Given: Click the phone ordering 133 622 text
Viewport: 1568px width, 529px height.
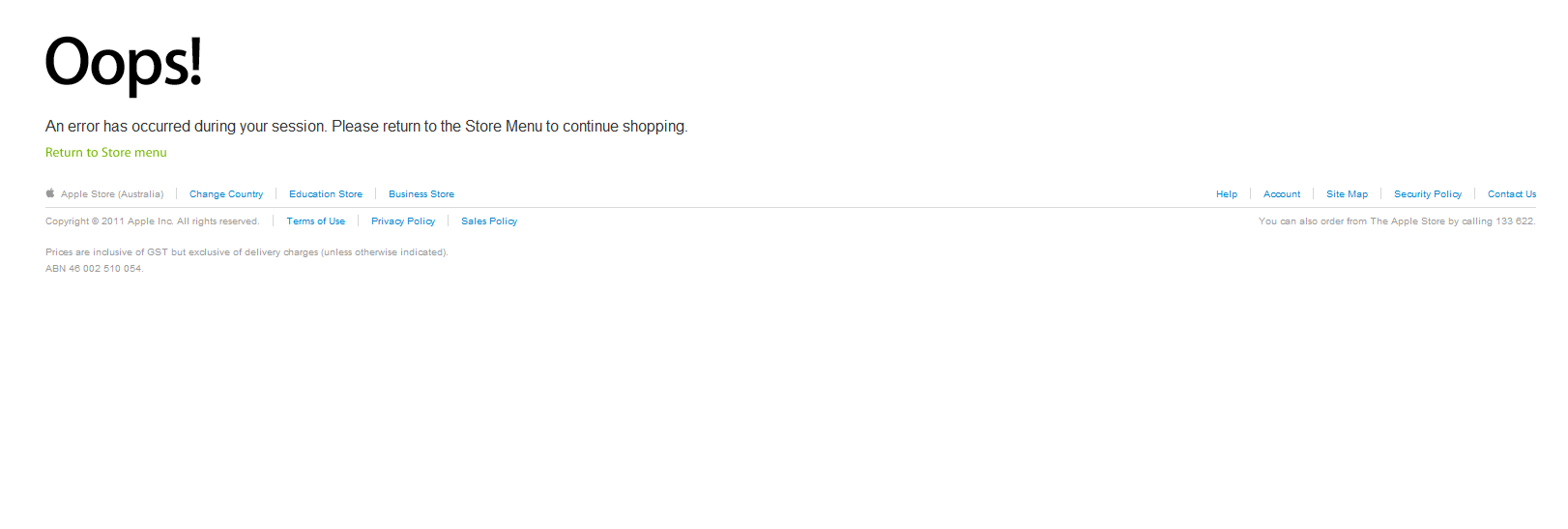Looking at the screenshot, I should [1396, 221].
